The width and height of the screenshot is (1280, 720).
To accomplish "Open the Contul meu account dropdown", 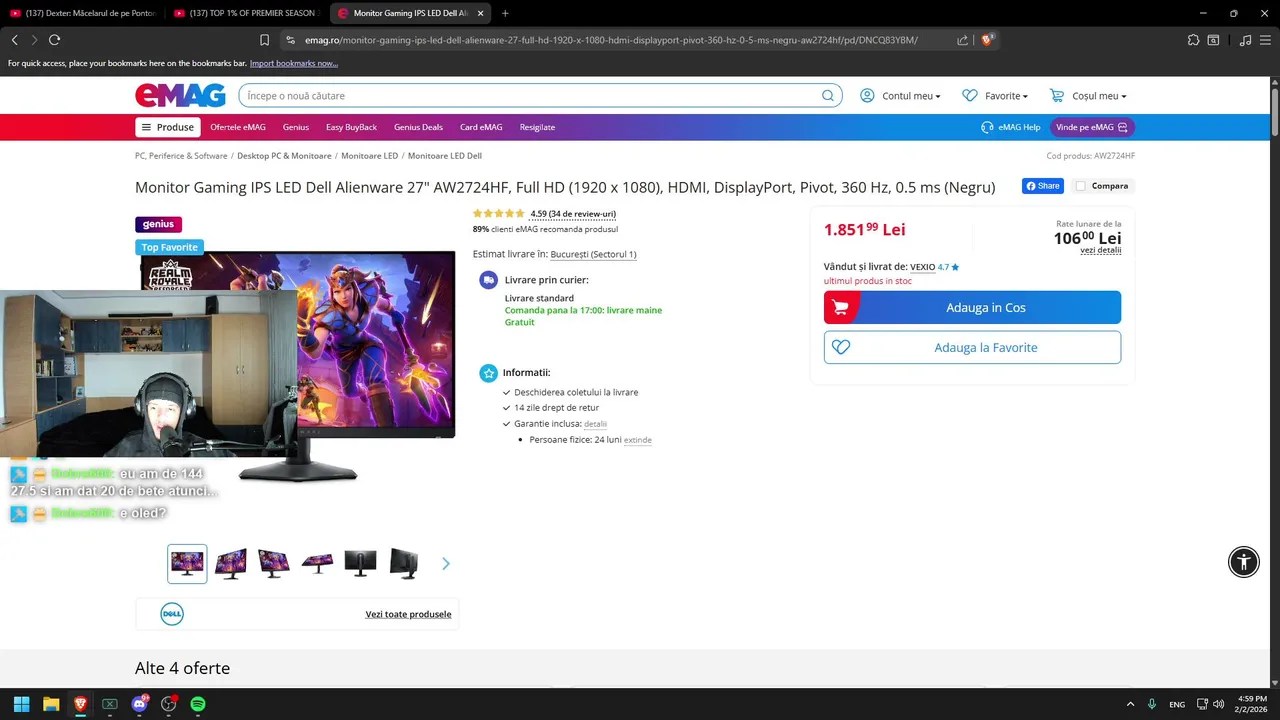I will pos(900,96).
